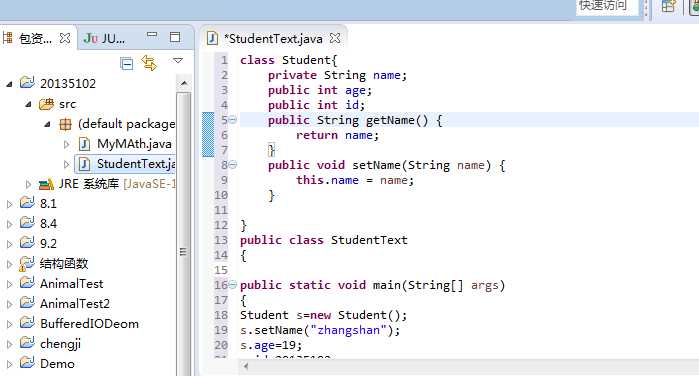Select the 结构函数 project
Image resolution: width=699 pixels, height=376 pixels.
coord(64,264)
